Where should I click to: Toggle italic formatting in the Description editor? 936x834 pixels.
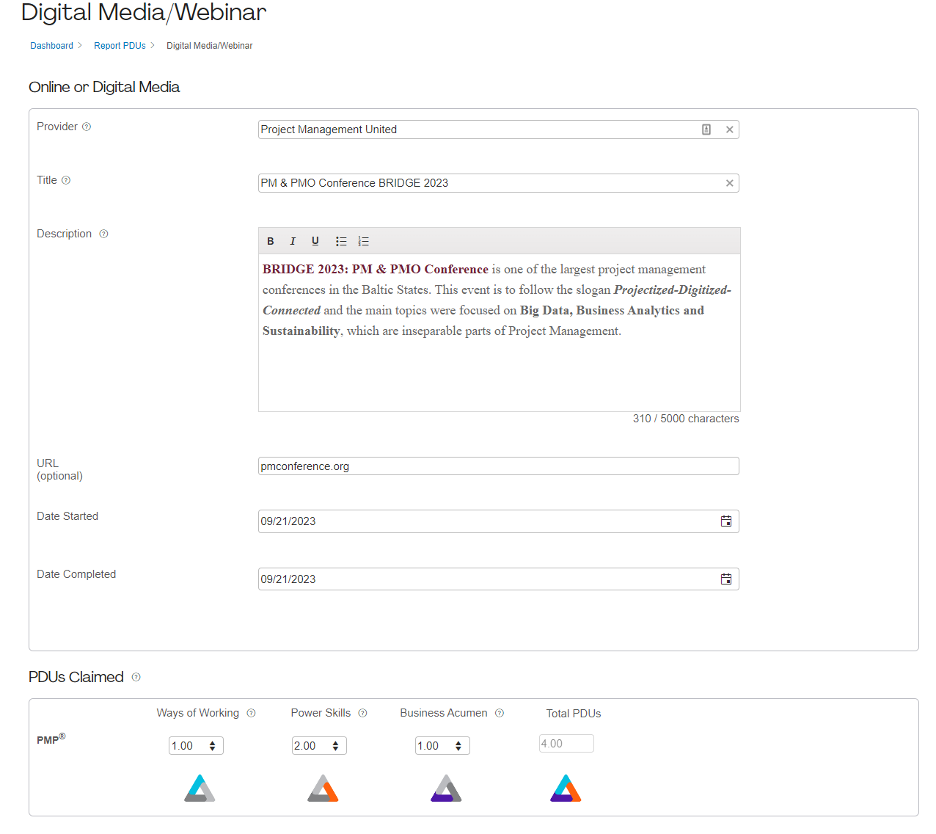tap(292, 241)
